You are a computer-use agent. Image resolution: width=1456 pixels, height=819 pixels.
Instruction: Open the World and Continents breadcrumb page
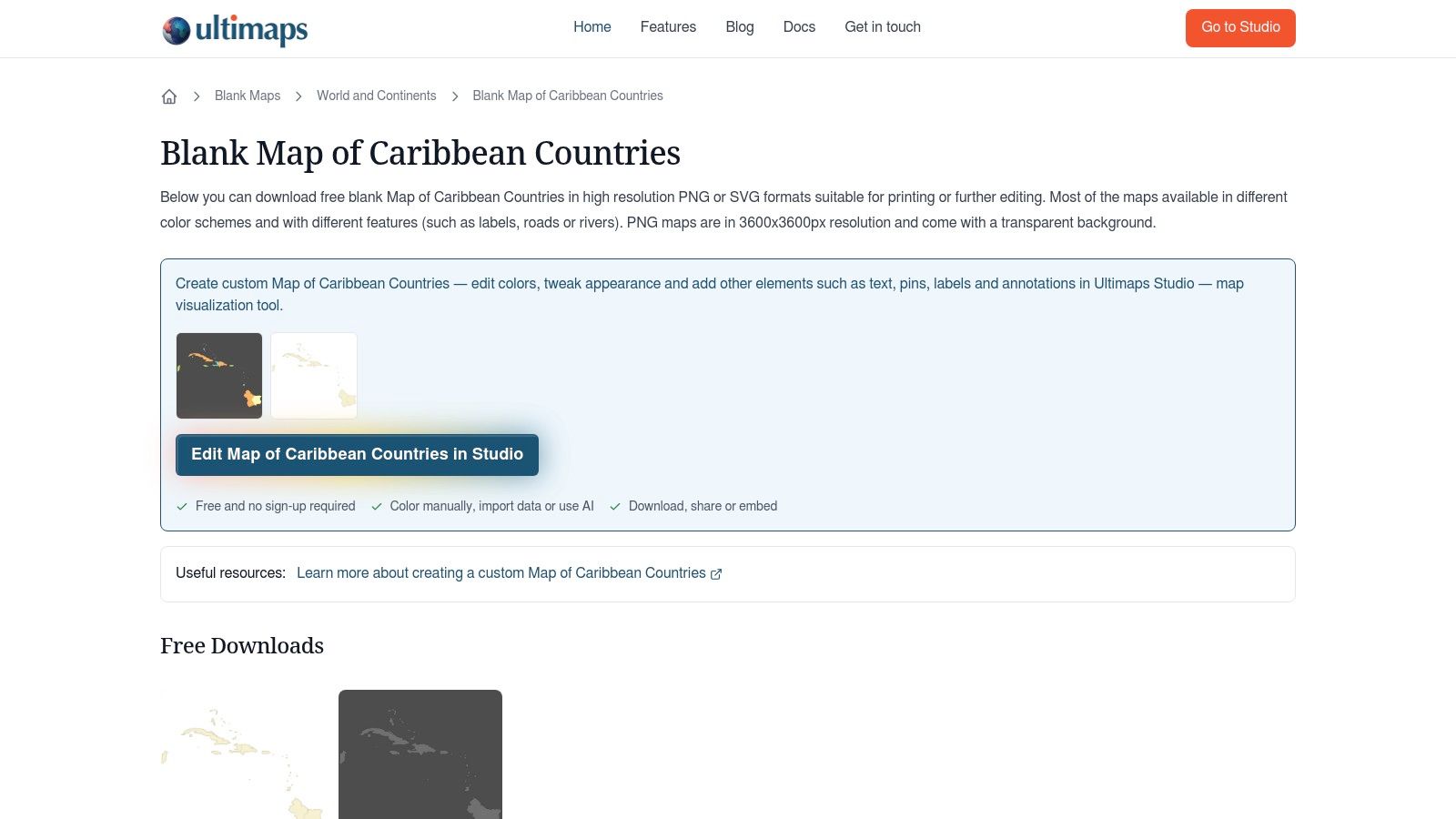(376, 96)
